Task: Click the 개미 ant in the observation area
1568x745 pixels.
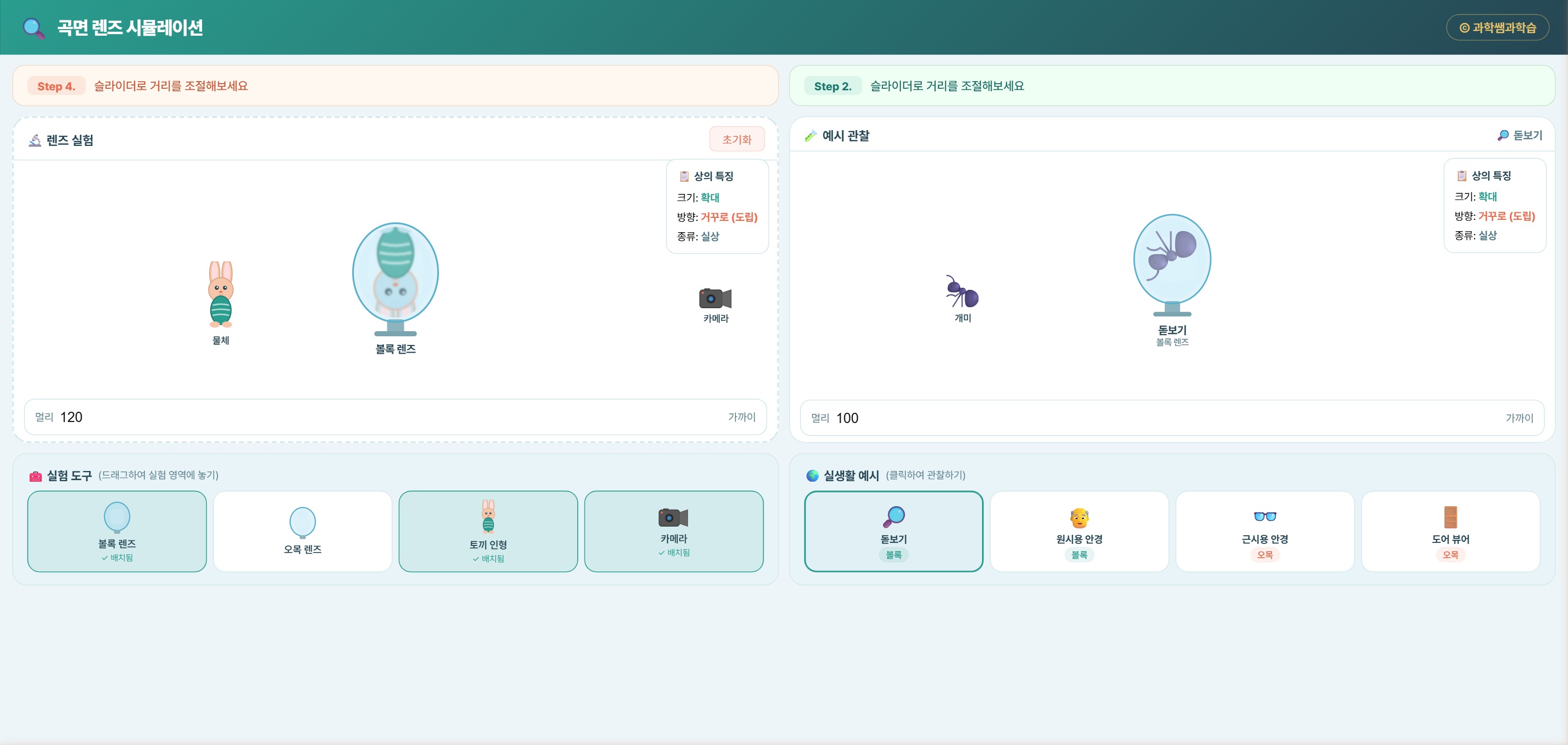Action: coord(962,291)
